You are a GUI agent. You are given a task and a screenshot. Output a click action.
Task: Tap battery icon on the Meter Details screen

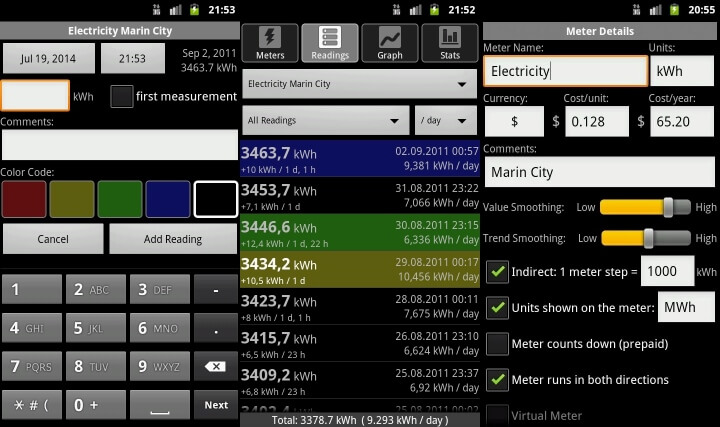click(x=674, y=10)
